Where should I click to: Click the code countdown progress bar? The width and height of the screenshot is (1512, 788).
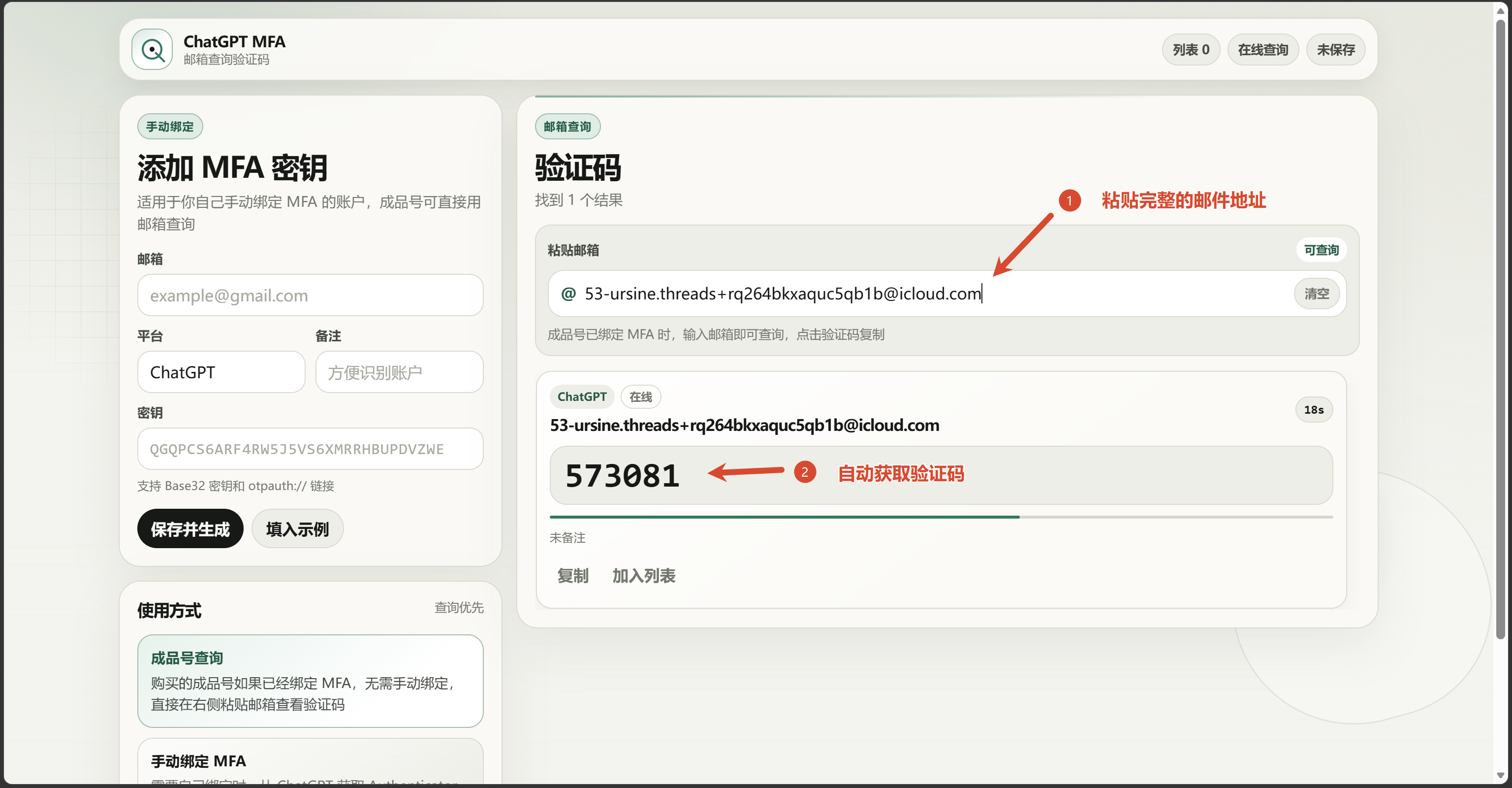(941, 517)
